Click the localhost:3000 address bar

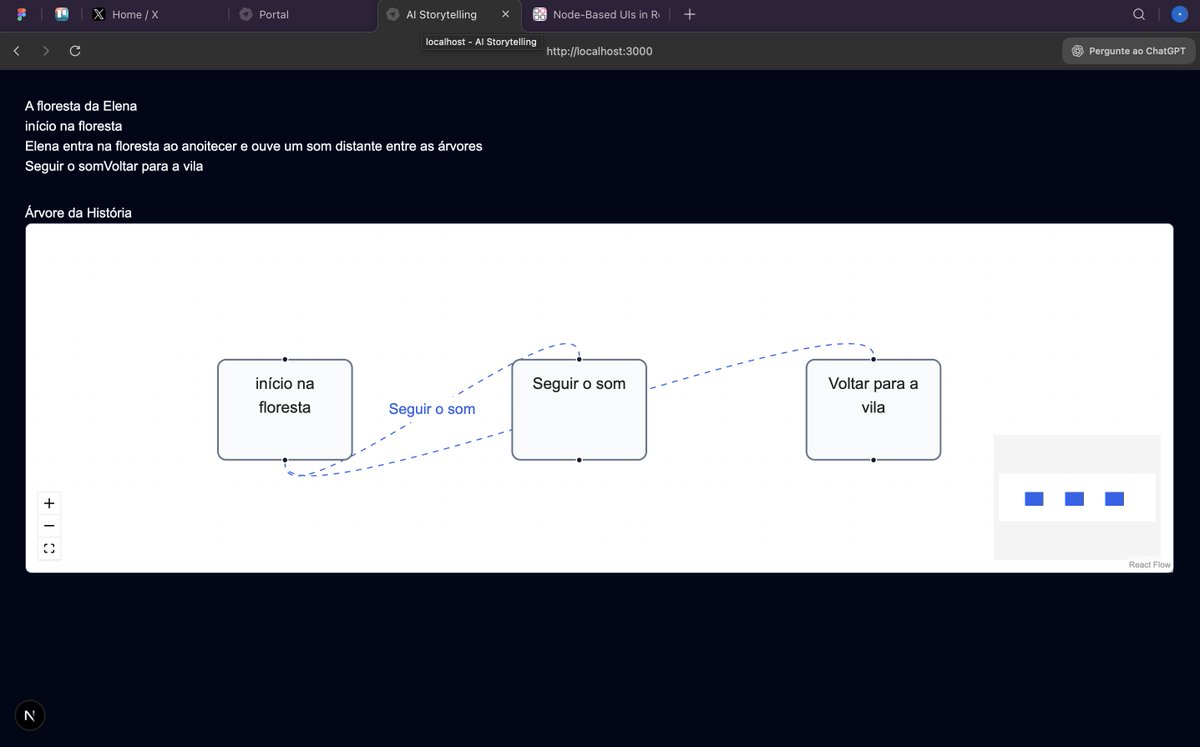600,51
